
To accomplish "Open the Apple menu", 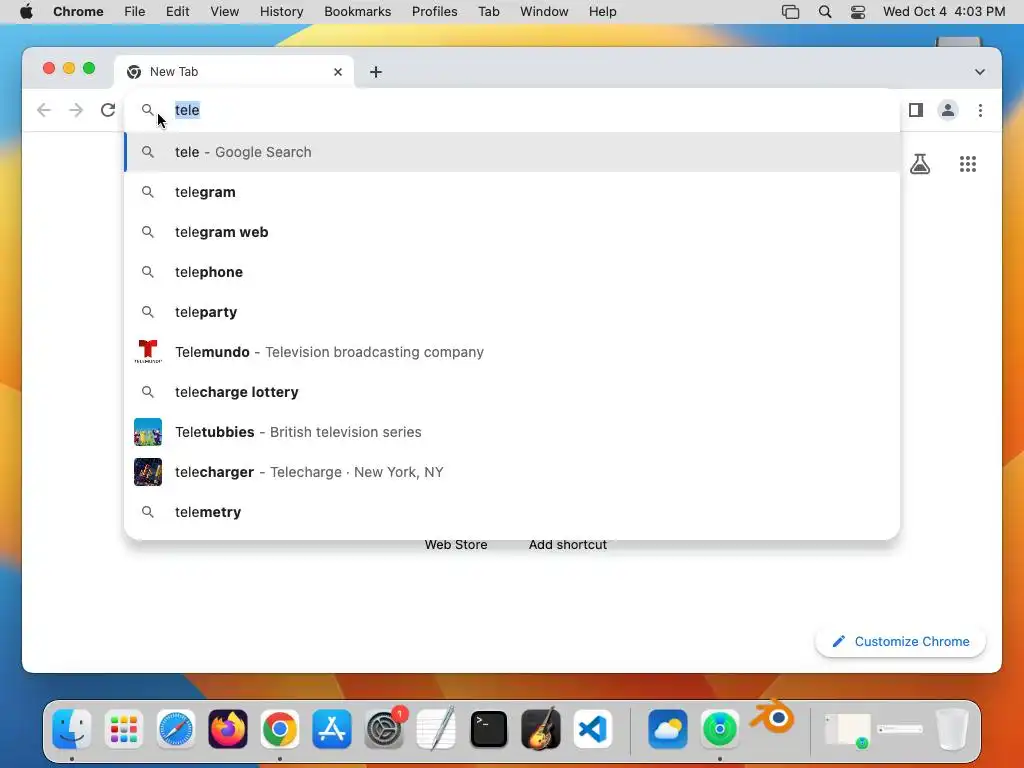I will (x=26, y=12).
